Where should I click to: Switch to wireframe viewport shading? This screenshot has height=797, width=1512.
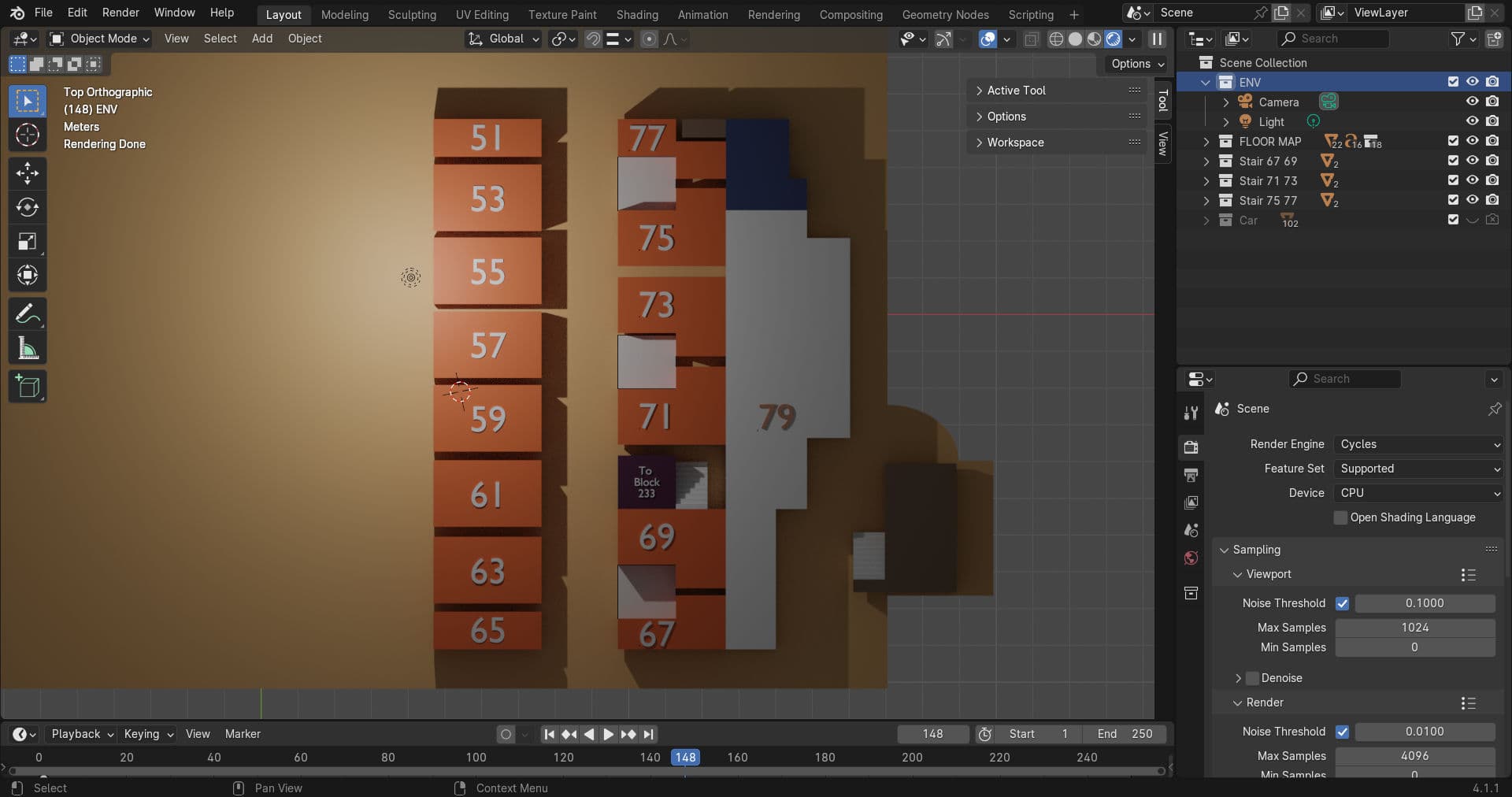(x=1056, y=39)
